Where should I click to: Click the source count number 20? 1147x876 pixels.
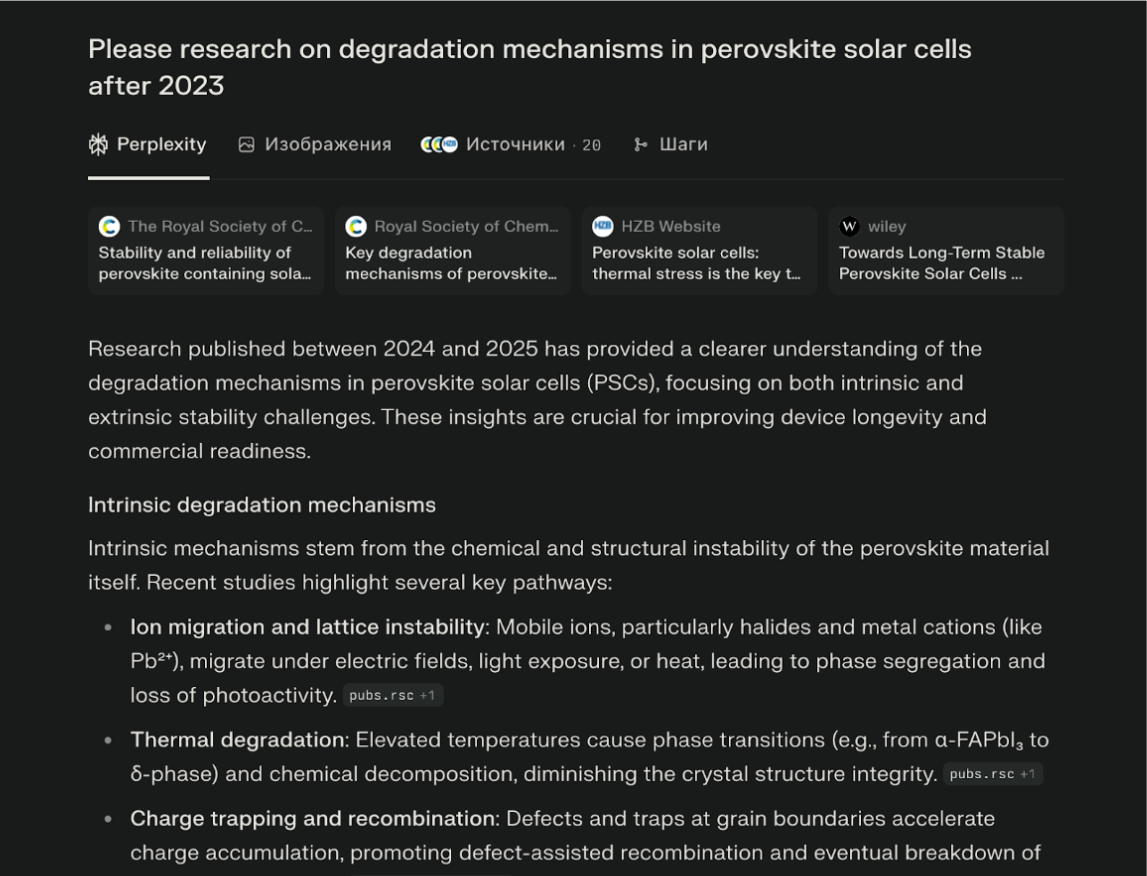tap(591, 146)
